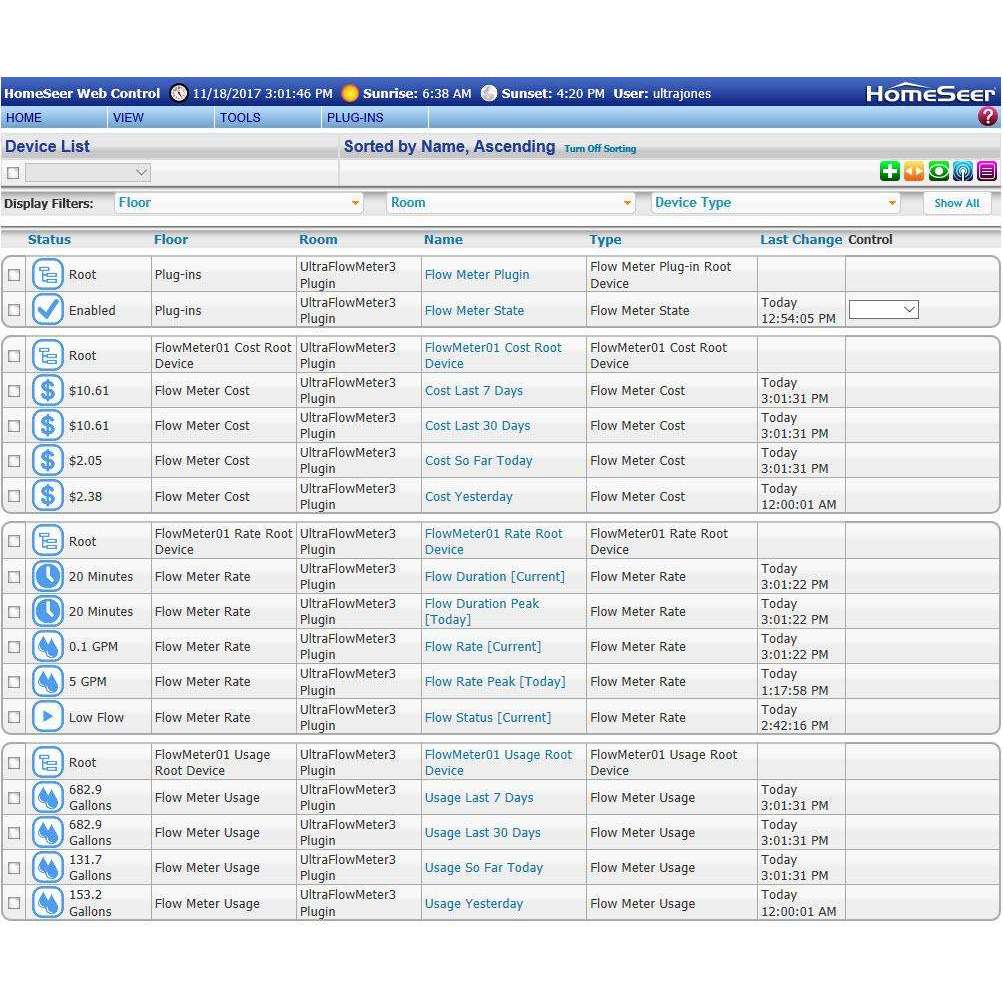1003x1003 pixels.
Task: Click the blue antenna broadcast icon
Action: pos(962,172)
